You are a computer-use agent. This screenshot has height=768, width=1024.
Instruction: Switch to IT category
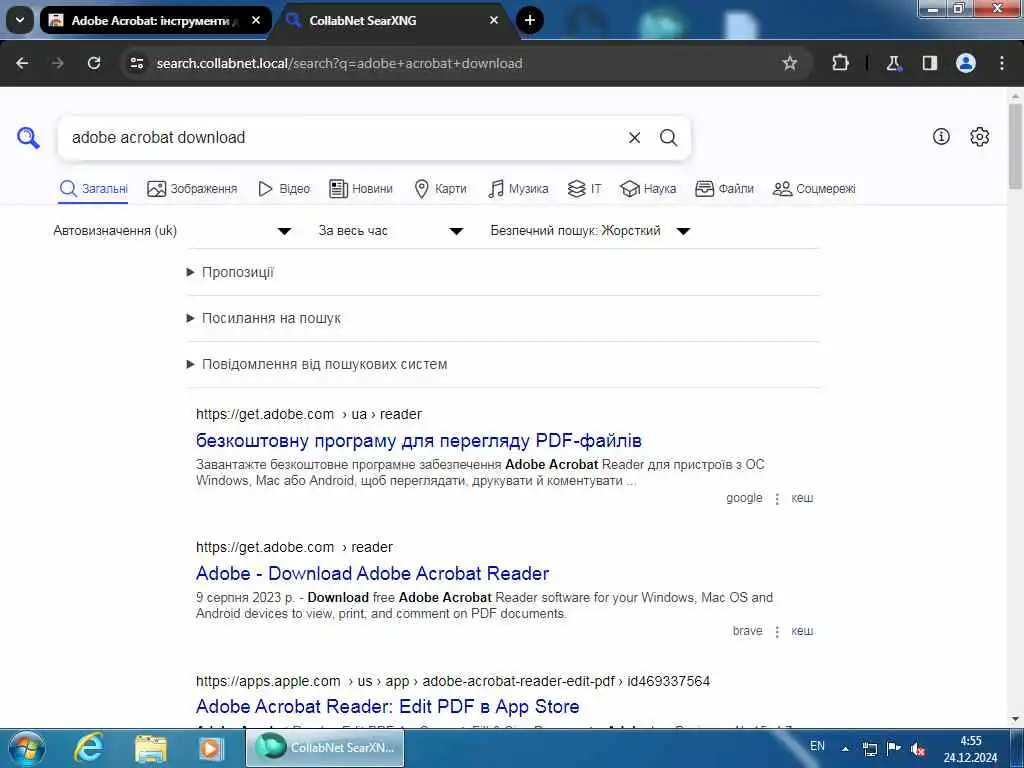584,189
